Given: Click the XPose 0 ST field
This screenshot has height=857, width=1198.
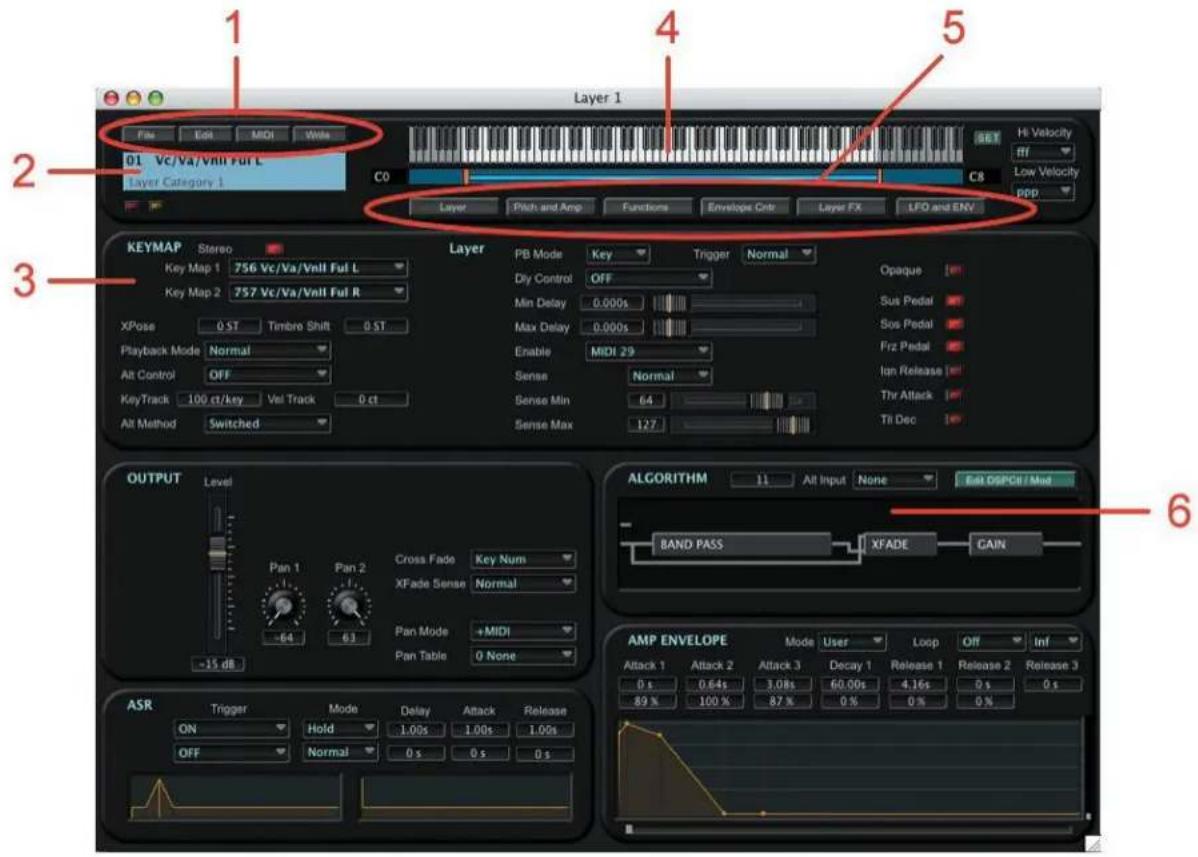Looking at the screenshot, I should 228,326.
